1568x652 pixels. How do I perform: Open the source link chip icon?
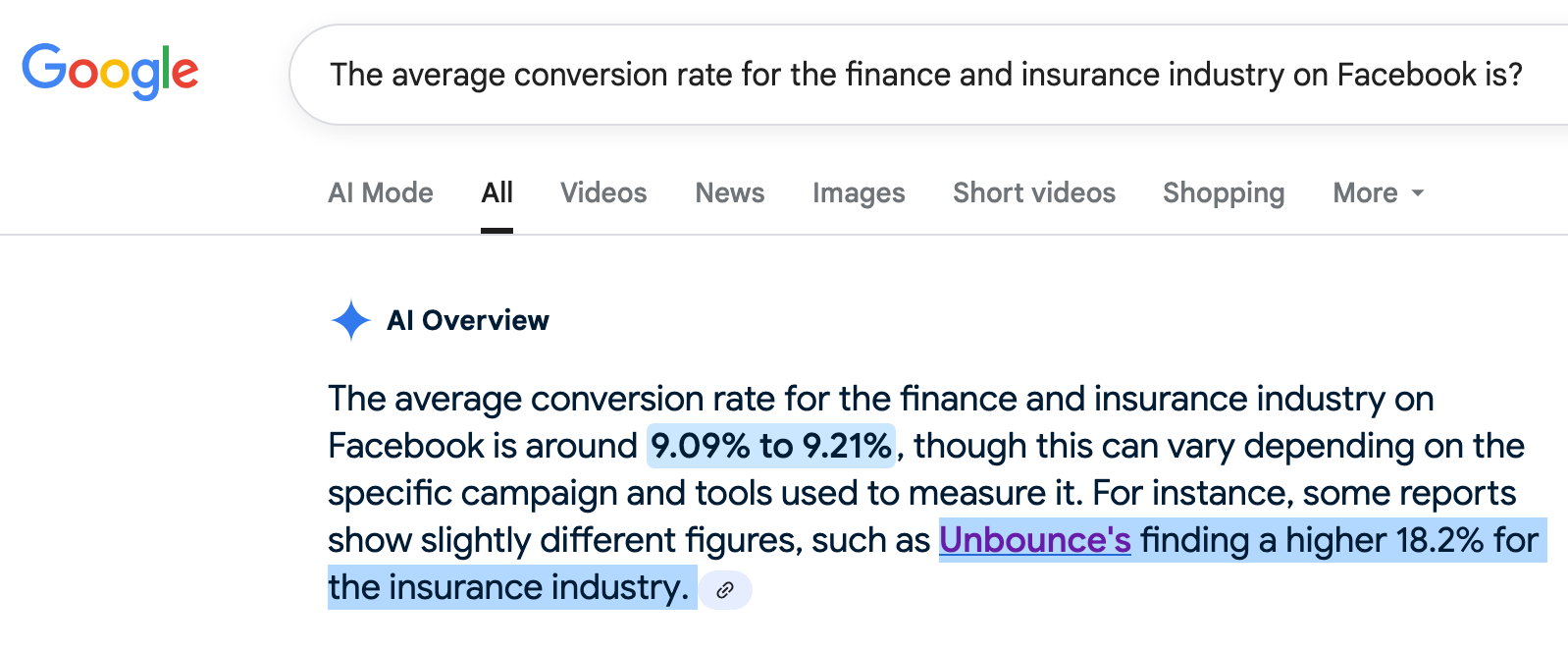[725, 590]
